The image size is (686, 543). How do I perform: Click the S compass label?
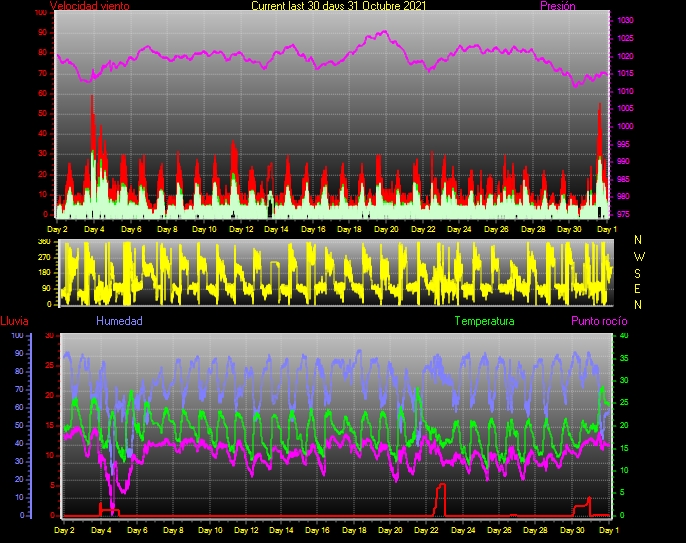point(637,273)
